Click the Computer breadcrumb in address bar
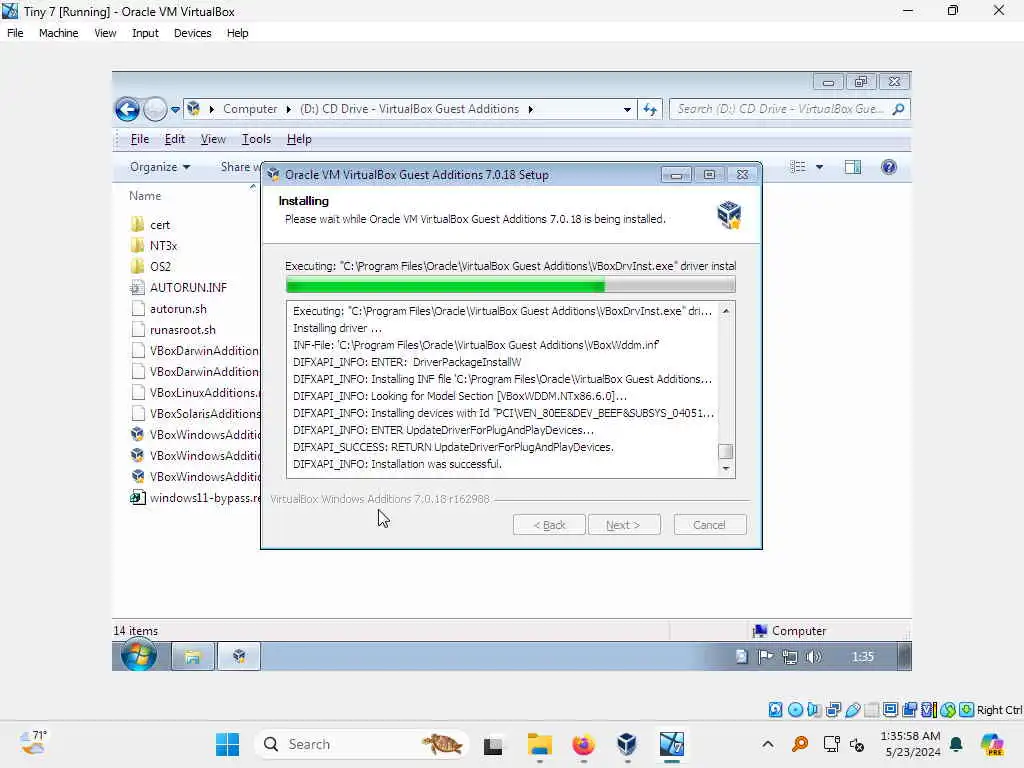This screenshot has width=1024, height=768. pyautogui.click(x=250, y=109)
